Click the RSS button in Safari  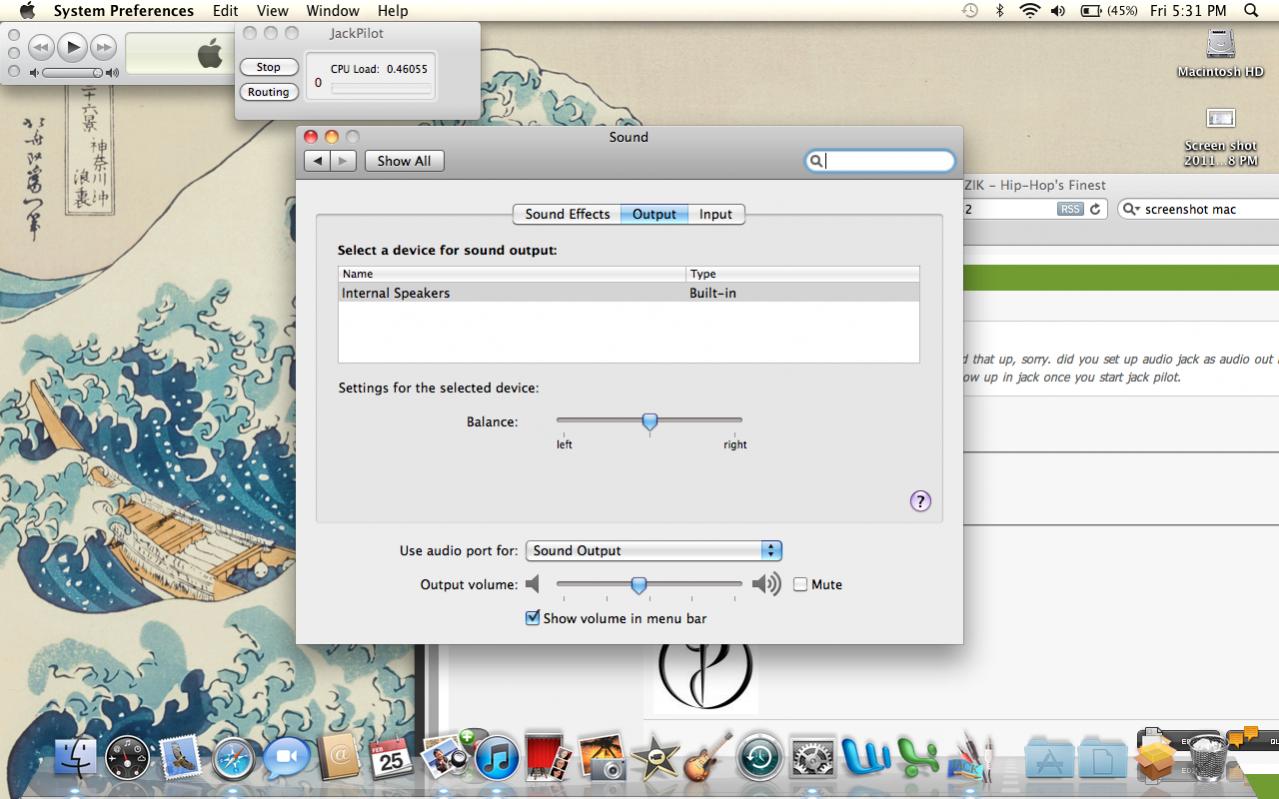[1071, 209]
